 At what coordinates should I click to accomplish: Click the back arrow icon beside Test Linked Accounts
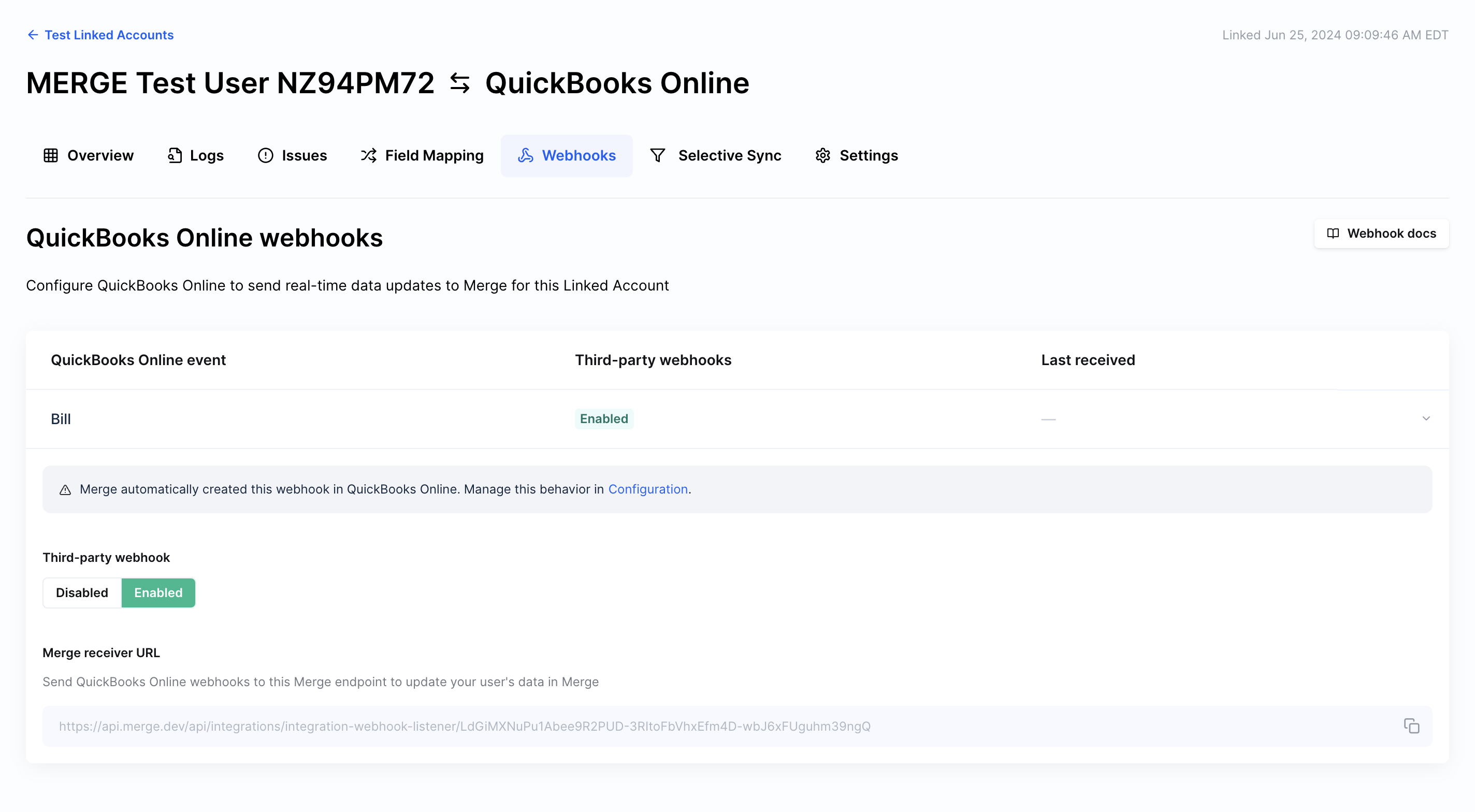point(33,35)
